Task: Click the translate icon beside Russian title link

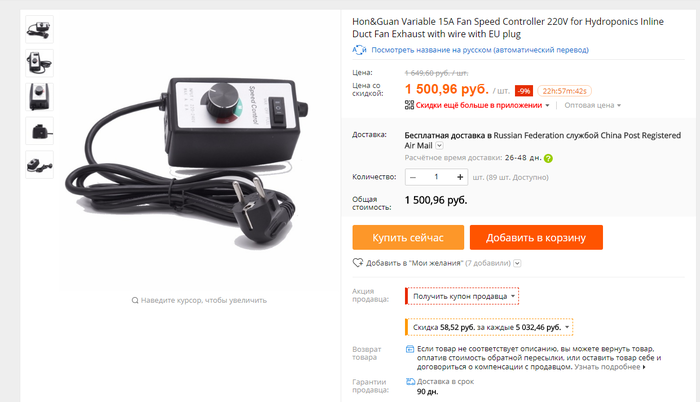Action: click(x=359, y=50)
